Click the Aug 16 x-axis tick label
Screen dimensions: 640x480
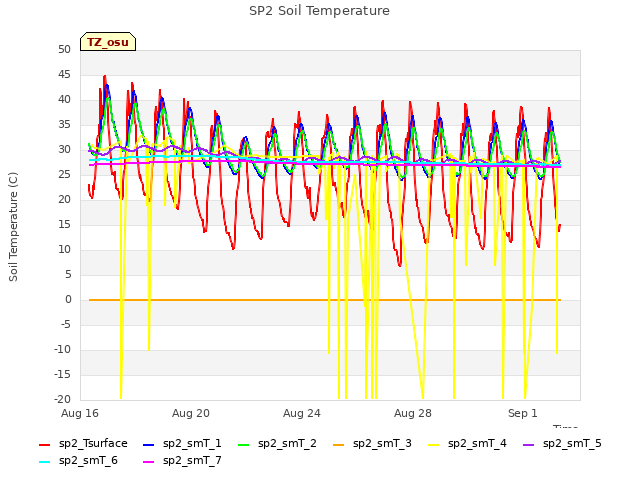(x=80, y=413)
